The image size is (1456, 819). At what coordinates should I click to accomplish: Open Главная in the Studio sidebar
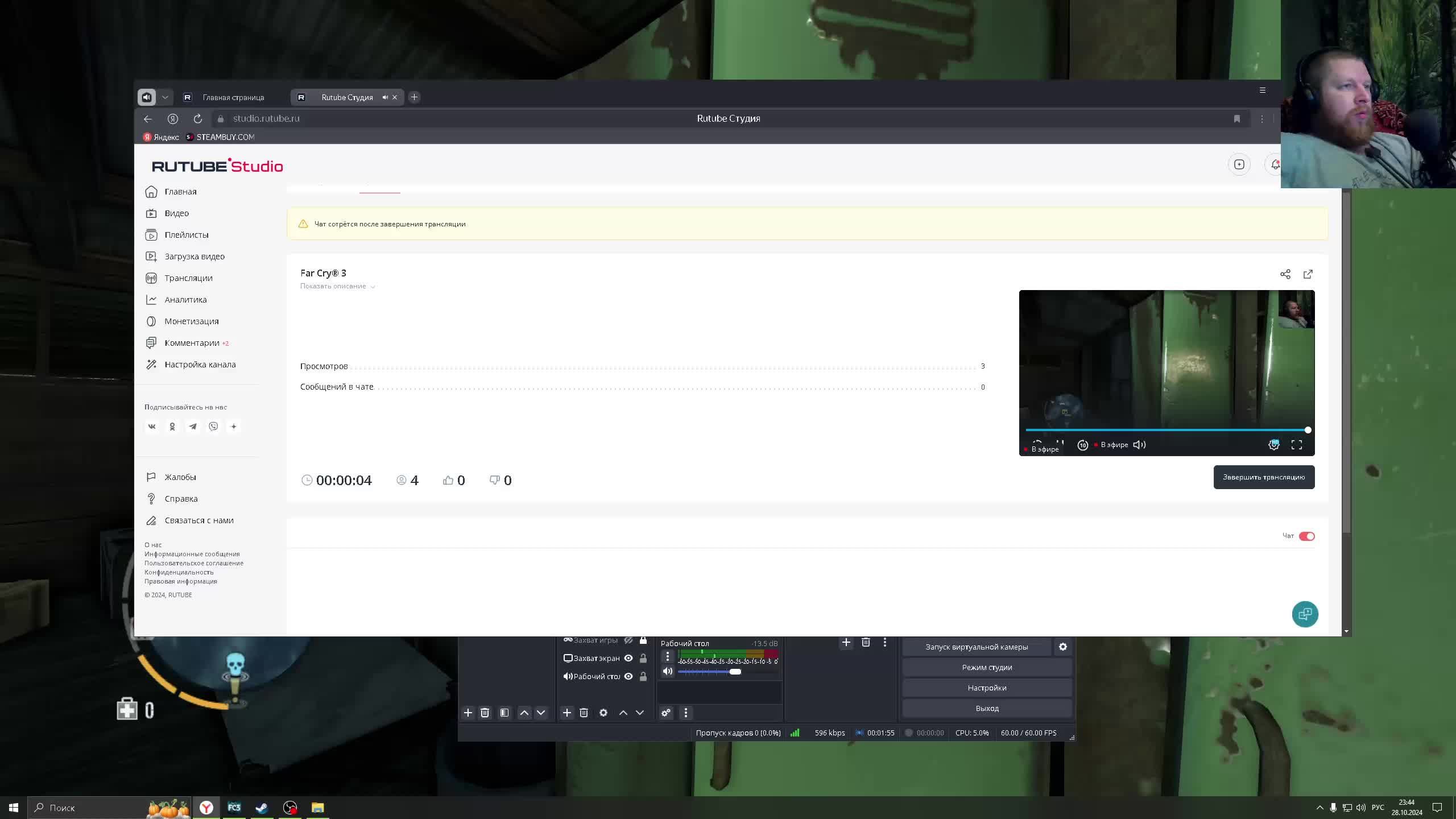click(x=180, y=192)
